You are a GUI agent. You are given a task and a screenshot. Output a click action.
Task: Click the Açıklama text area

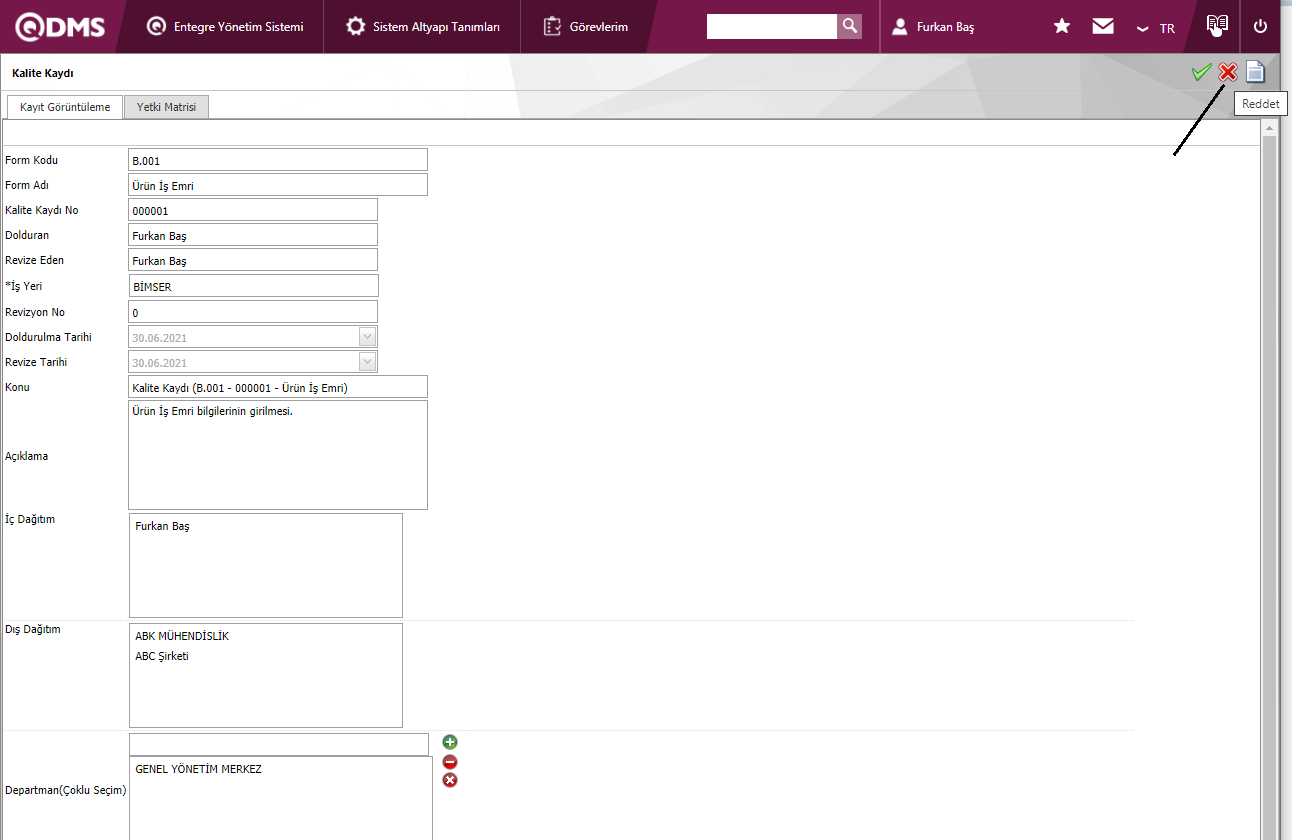278,455
